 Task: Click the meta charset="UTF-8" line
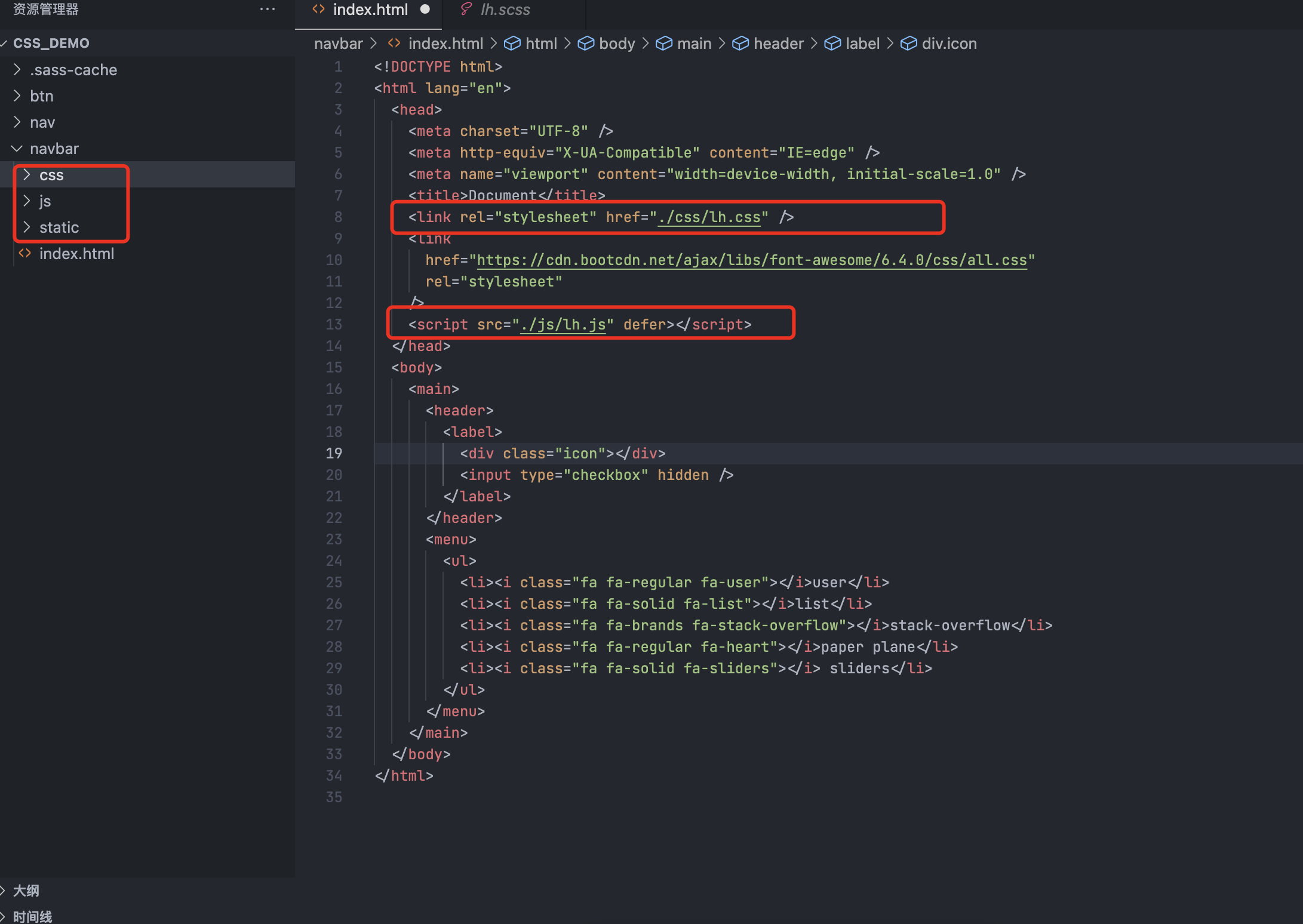(x=511, y=131)
